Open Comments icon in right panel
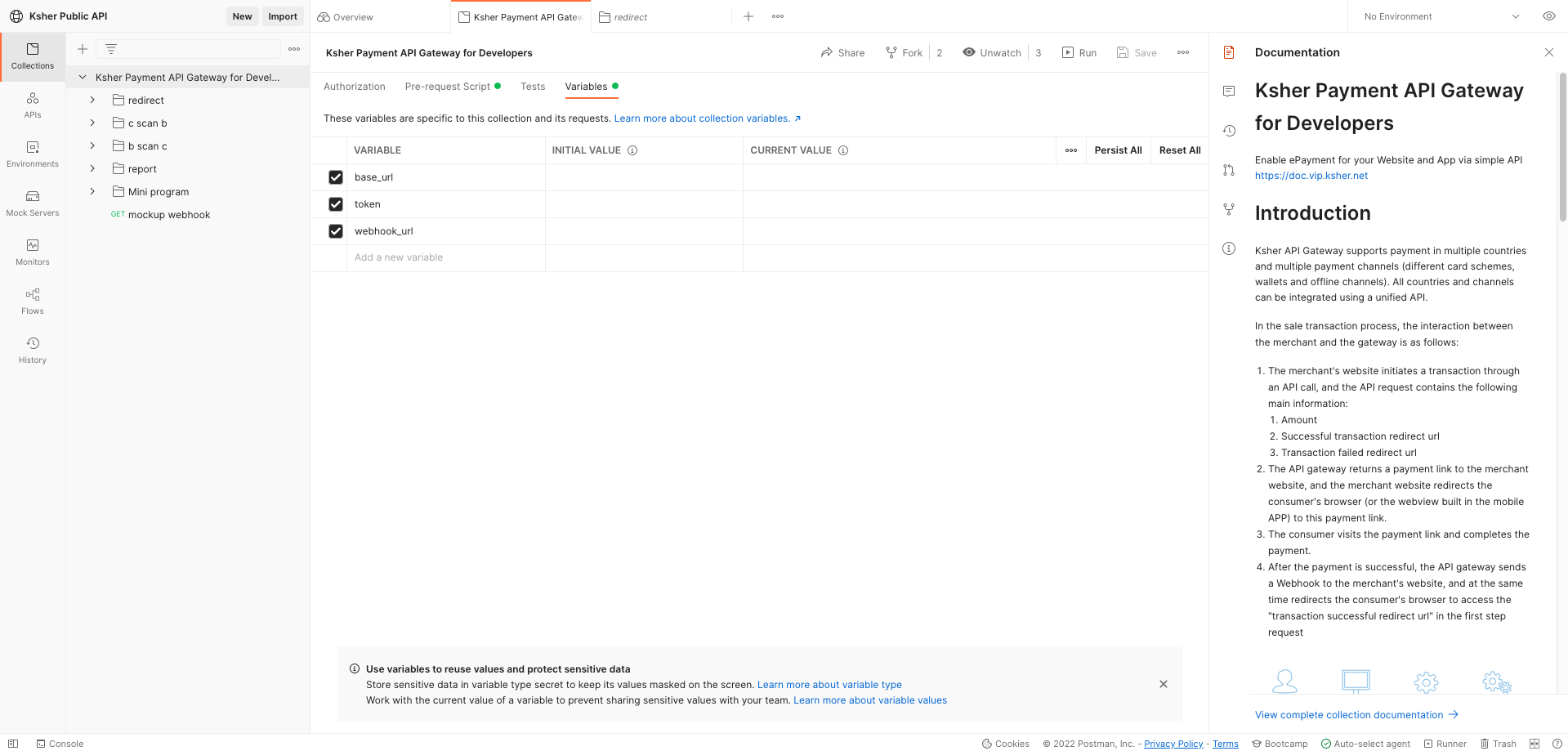This screenshot has height=751, width=1568. pos(1228,92)
